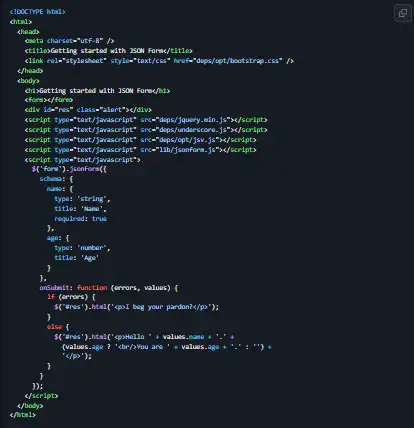Click the 'onSubmit: function (errors, values)' line
The width and height of the screenshot is (414, 428).
109,288
